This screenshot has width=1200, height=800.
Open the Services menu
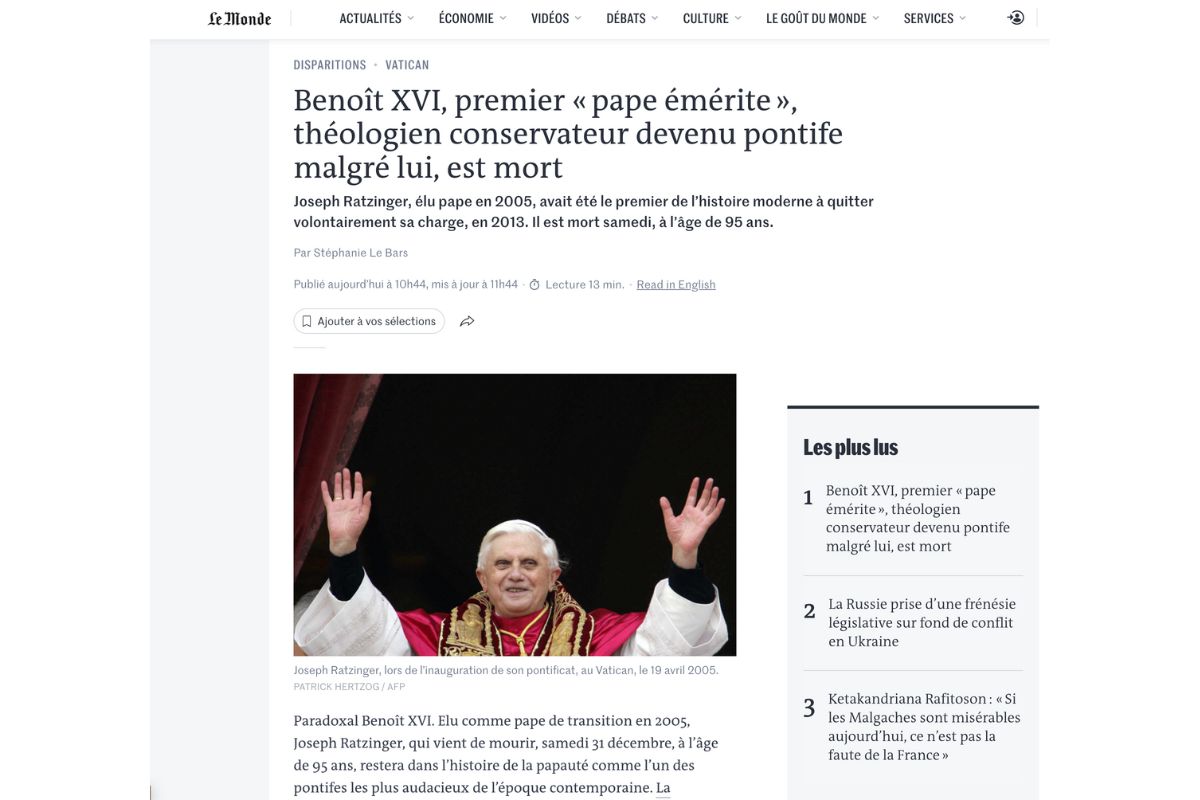pyautogui.click(x=935, y=18)
